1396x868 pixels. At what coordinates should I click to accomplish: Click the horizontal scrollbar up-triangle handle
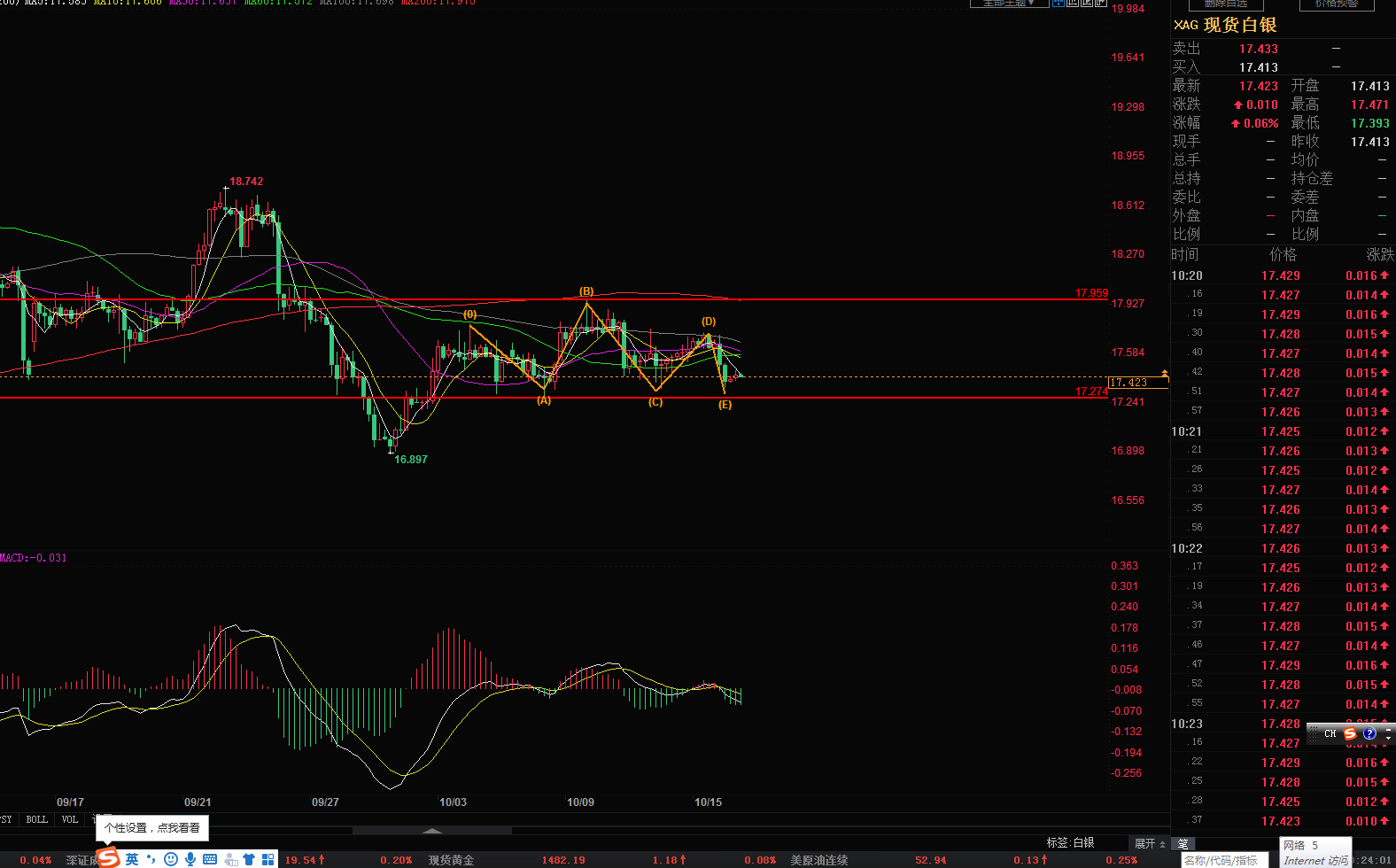click(432, 831)
